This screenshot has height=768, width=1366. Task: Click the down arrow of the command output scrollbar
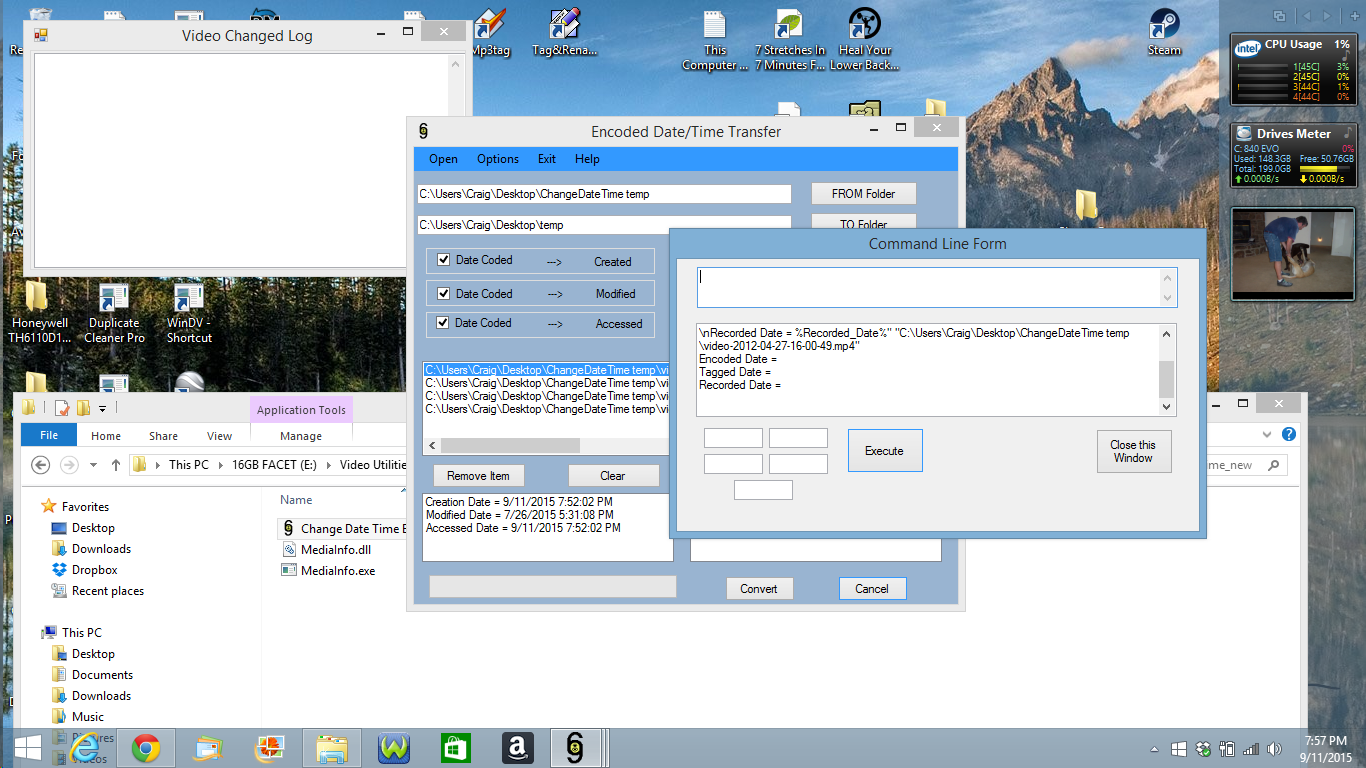(x=1166, y=407)
